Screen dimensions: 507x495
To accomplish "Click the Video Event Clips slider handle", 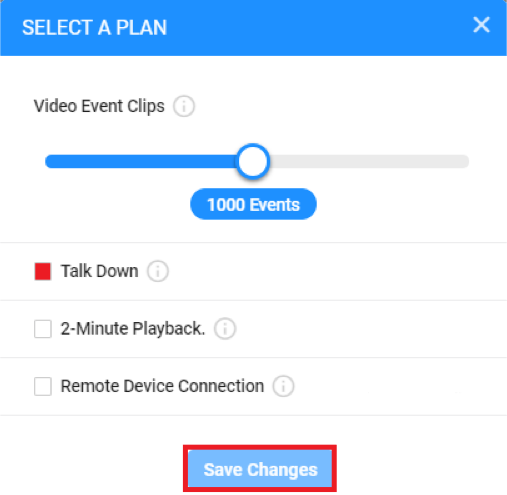I will (253, 161).
